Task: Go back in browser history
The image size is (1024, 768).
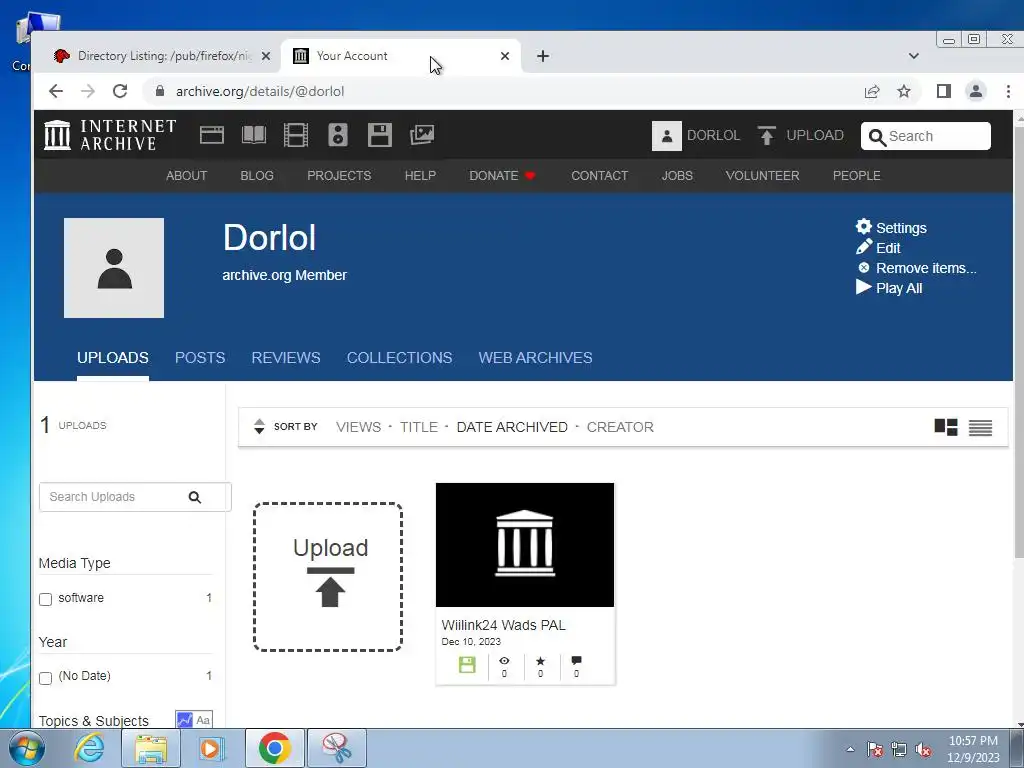Action: click(x=56, y=91)
